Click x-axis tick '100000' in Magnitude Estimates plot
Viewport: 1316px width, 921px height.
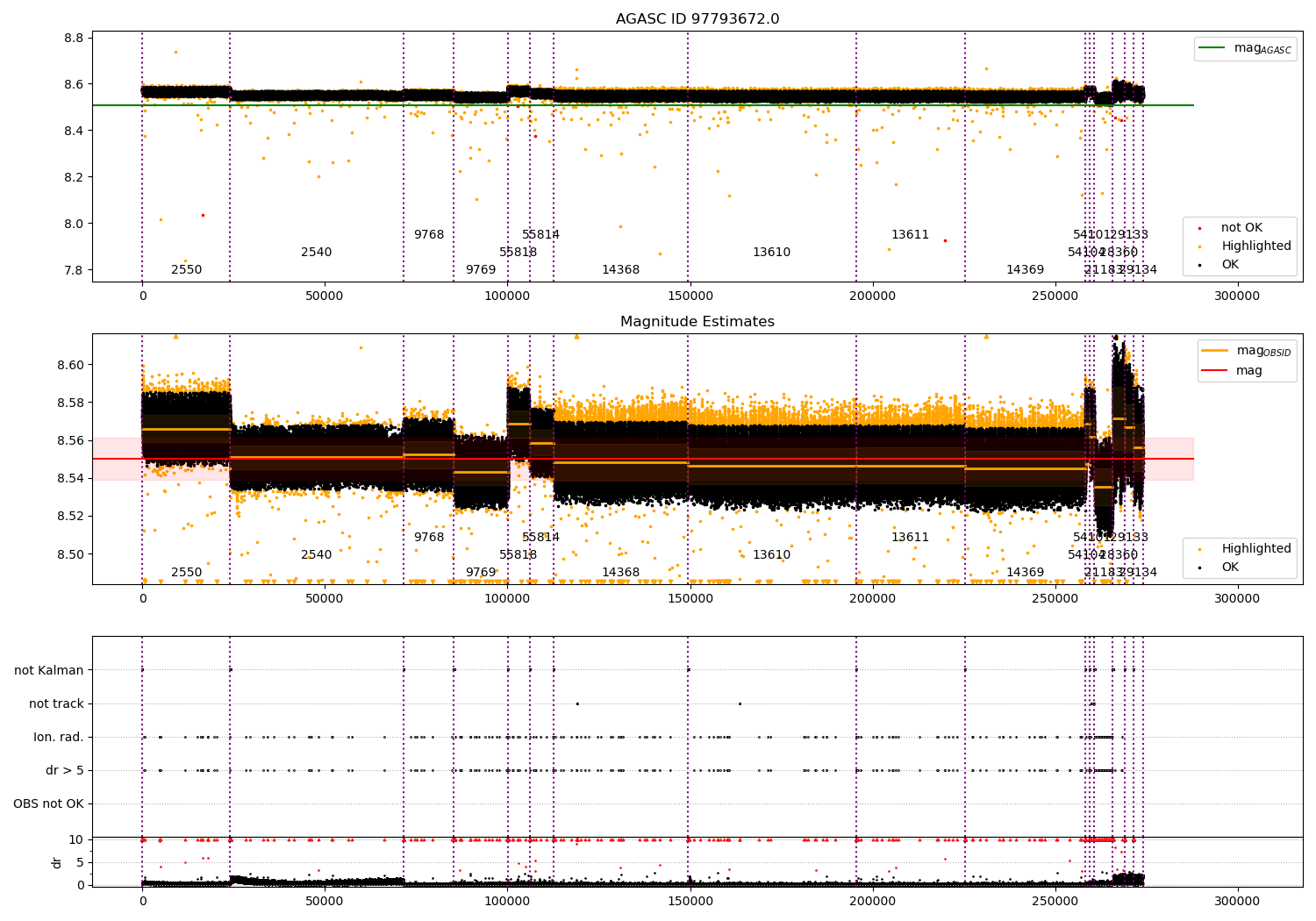point(507,599)
